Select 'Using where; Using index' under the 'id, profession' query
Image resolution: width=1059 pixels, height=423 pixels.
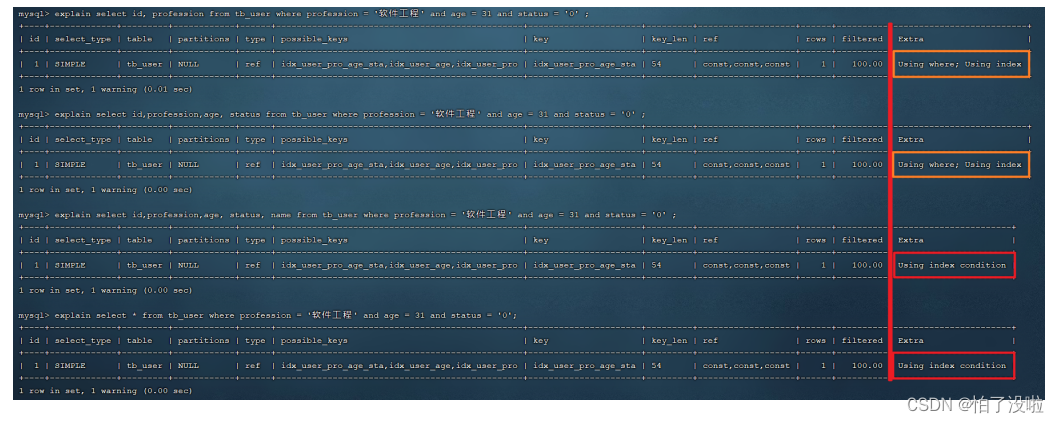960,64
